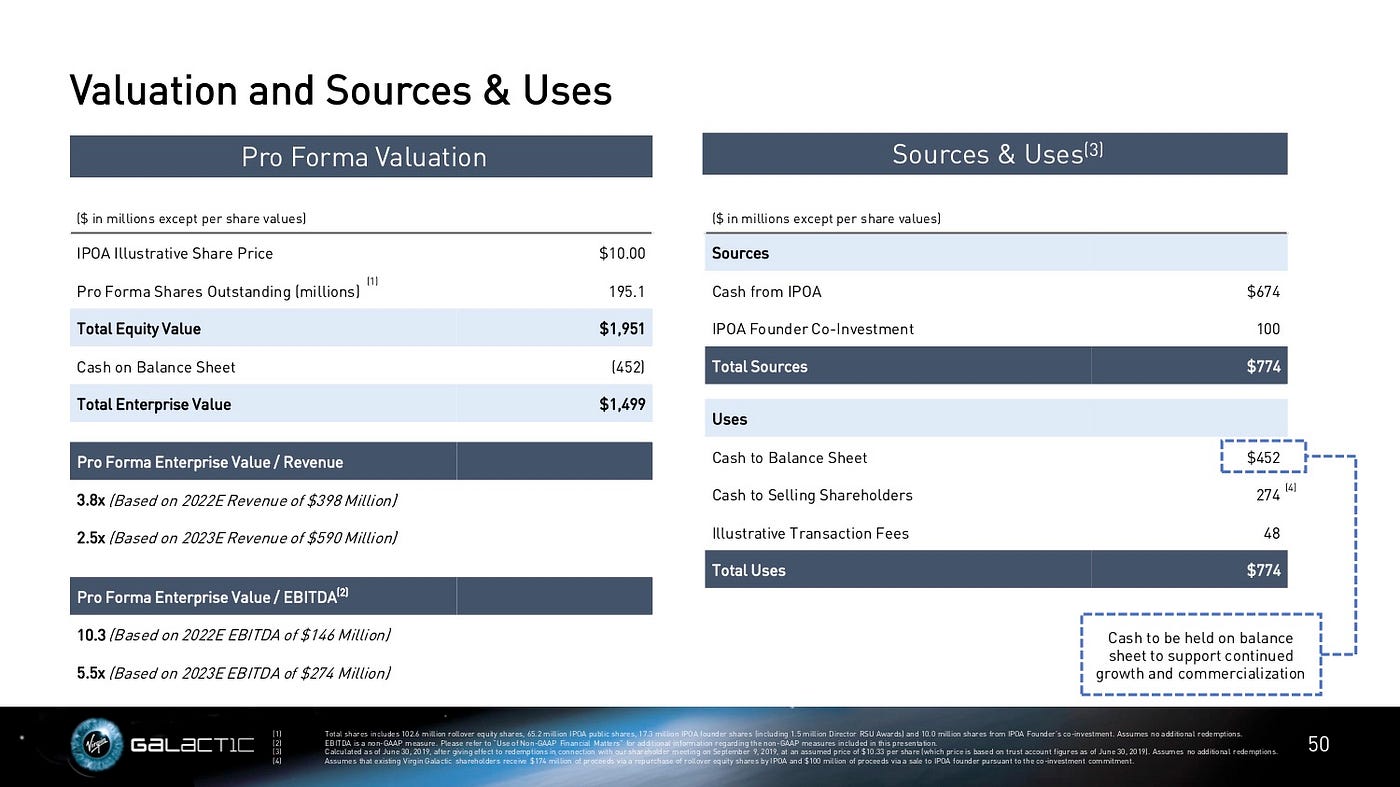Screen dimensions: 1400x787
Task: Click 'IPOA Illustrative Share Price' row label
Action: tap(175, 254)
